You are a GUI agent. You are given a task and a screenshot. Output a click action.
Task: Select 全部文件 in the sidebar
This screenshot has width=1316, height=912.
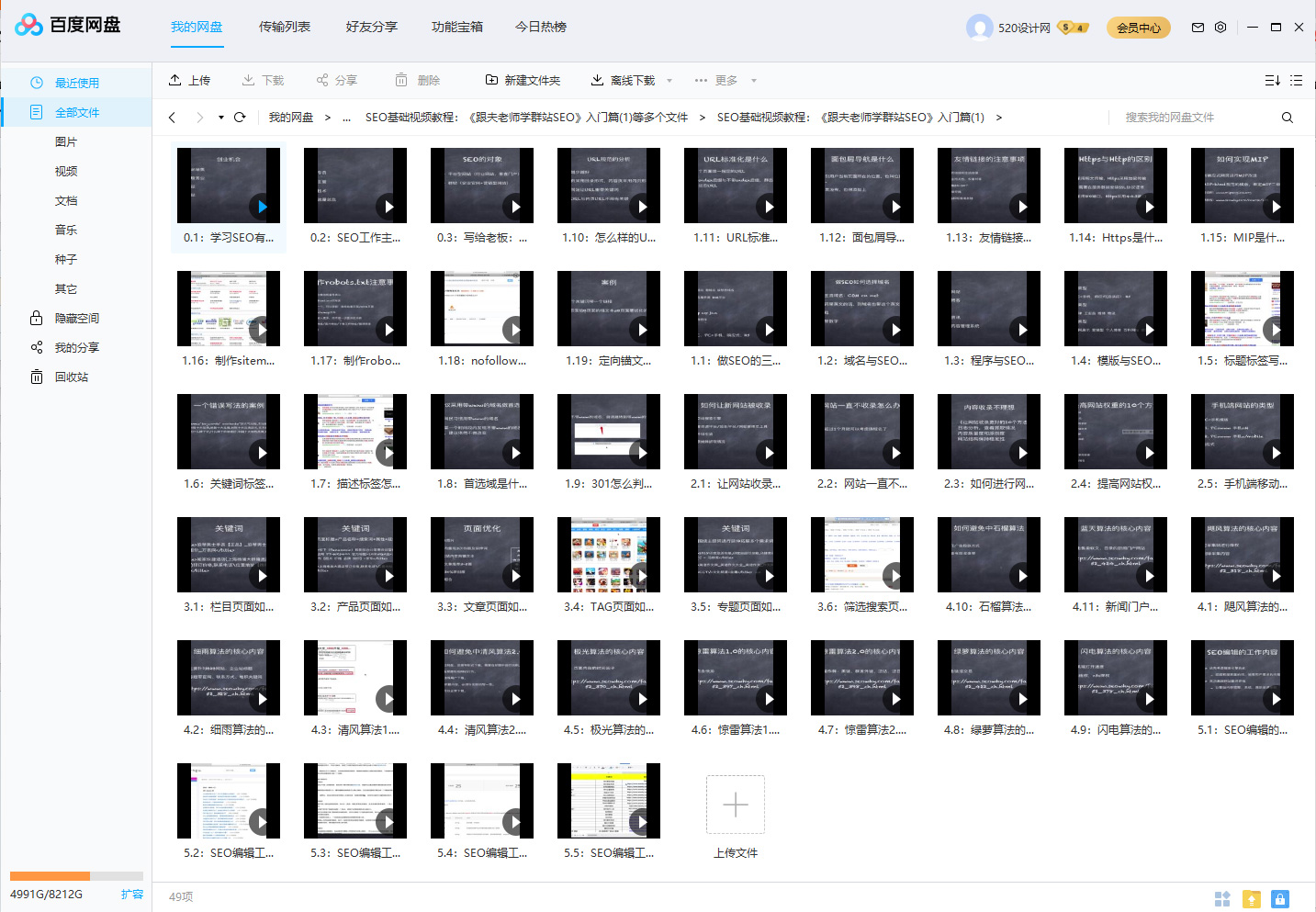[76, 112]
